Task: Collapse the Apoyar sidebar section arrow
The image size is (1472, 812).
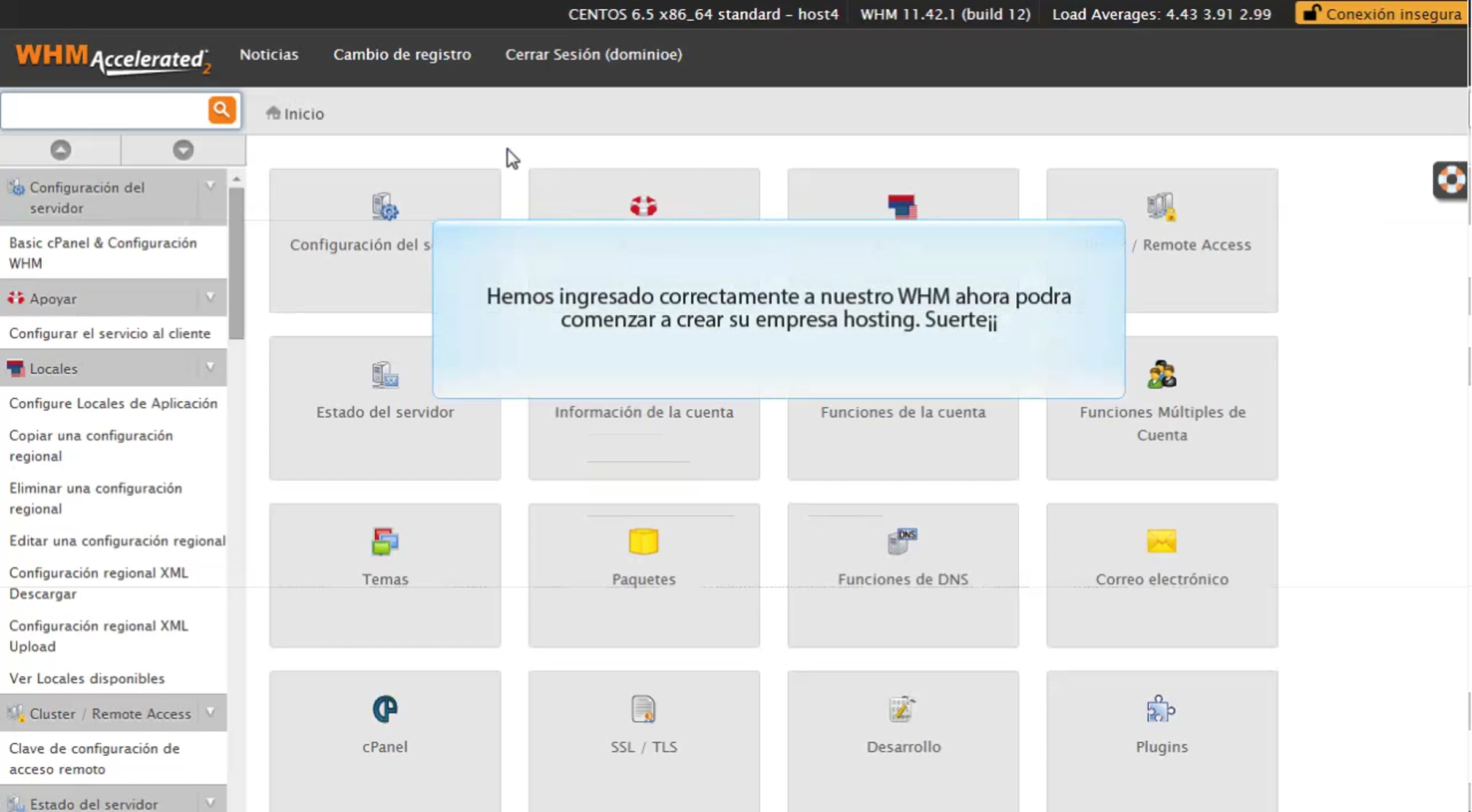Action: pos(210,297)
